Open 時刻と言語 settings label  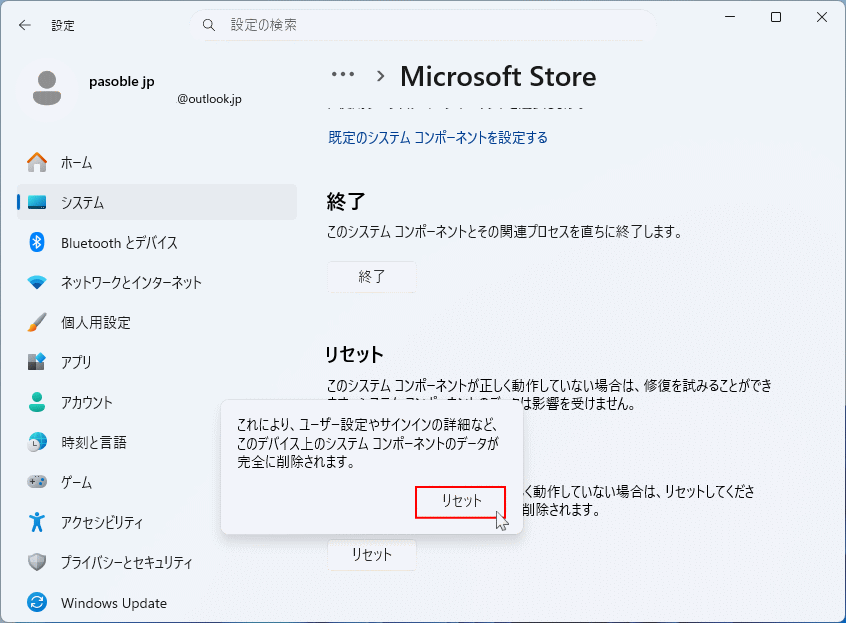[x=94, y=442]
